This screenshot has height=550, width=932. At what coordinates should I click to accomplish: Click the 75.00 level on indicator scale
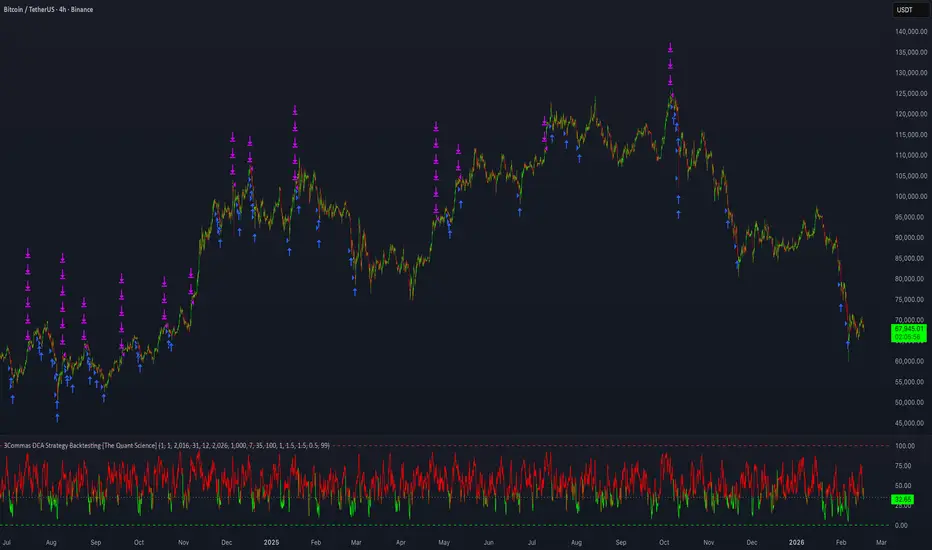pyautogui.click(x=904, y=466)
